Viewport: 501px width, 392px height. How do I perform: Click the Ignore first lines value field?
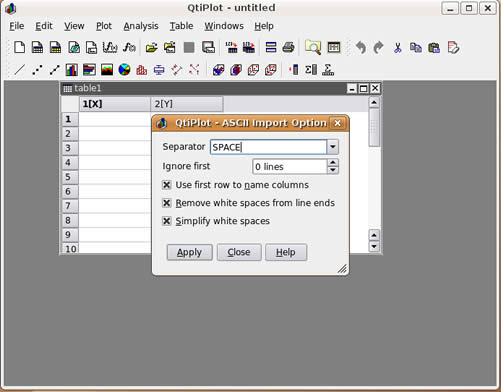click(x=290, y=166)
